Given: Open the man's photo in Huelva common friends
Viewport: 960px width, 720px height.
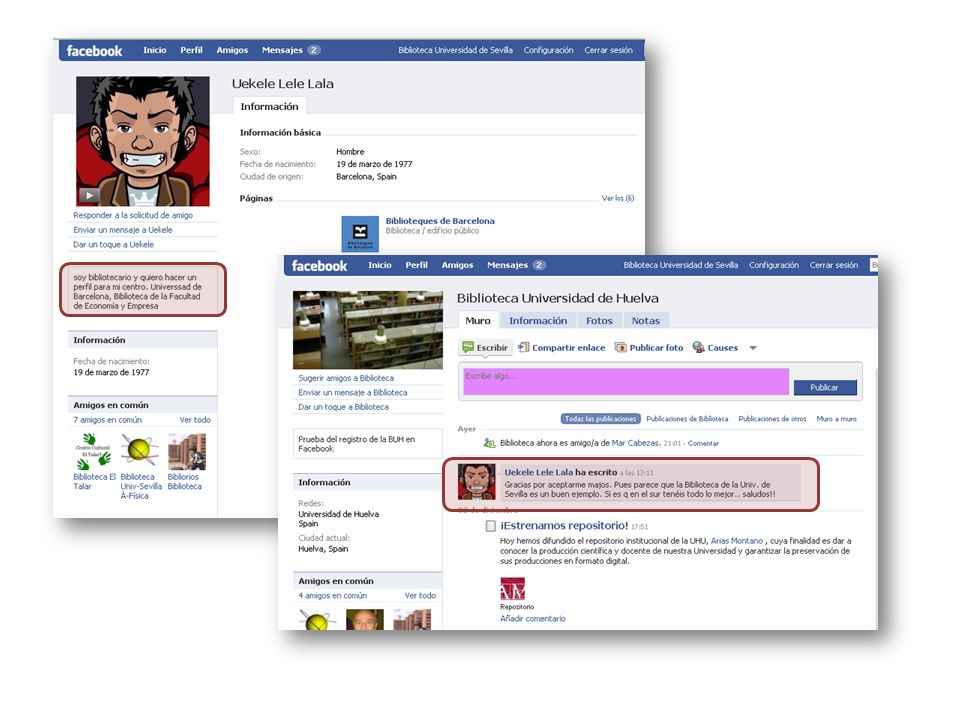Looking at the screenshot, I should tap(365, 619).
